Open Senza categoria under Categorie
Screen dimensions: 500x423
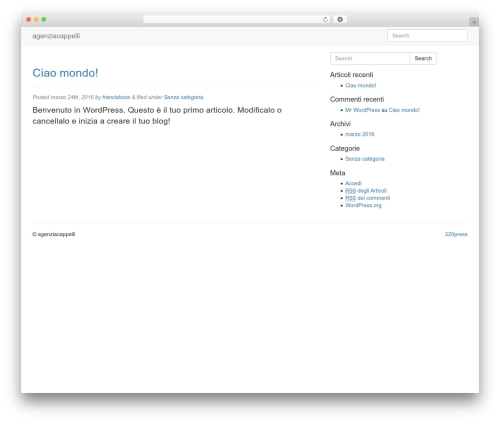(365, 159)
